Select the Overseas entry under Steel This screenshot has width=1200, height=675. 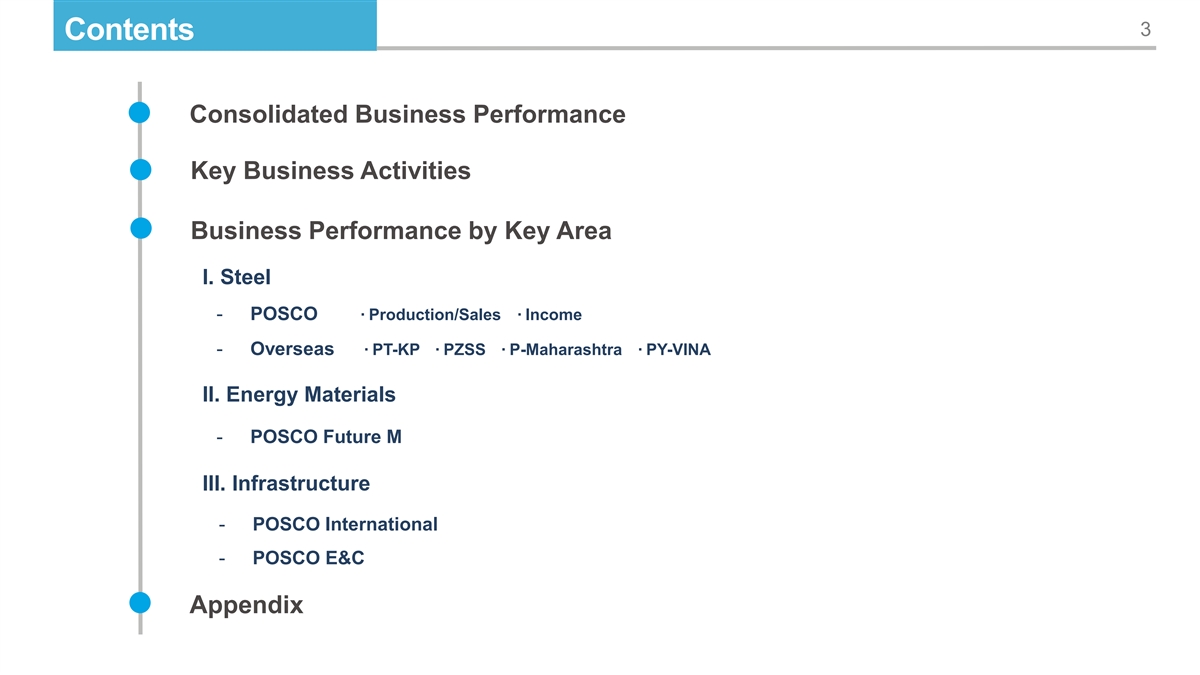coord(292,350)
